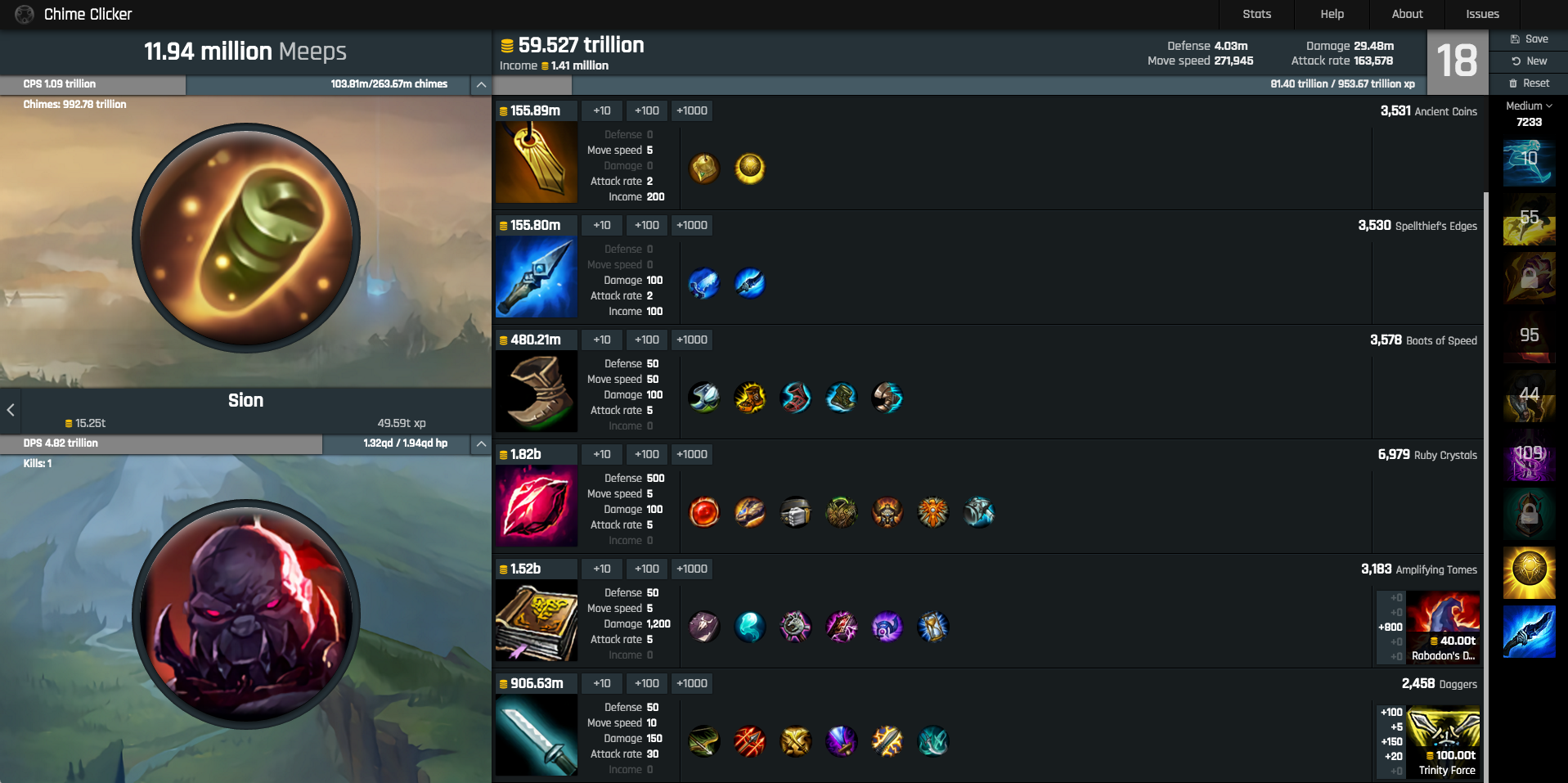Add +1000 Ruby Crystals

(692, 454)
